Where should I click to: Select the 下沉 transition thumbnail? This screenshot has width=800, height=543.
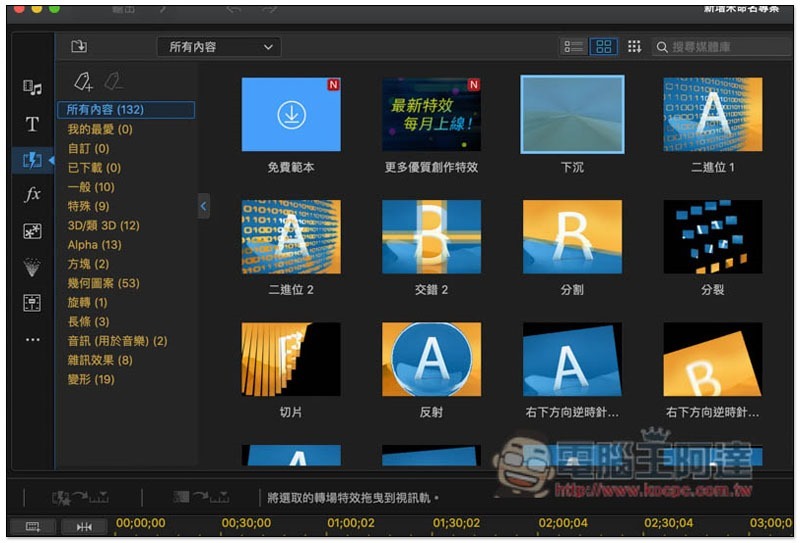[x=572, y=114]
